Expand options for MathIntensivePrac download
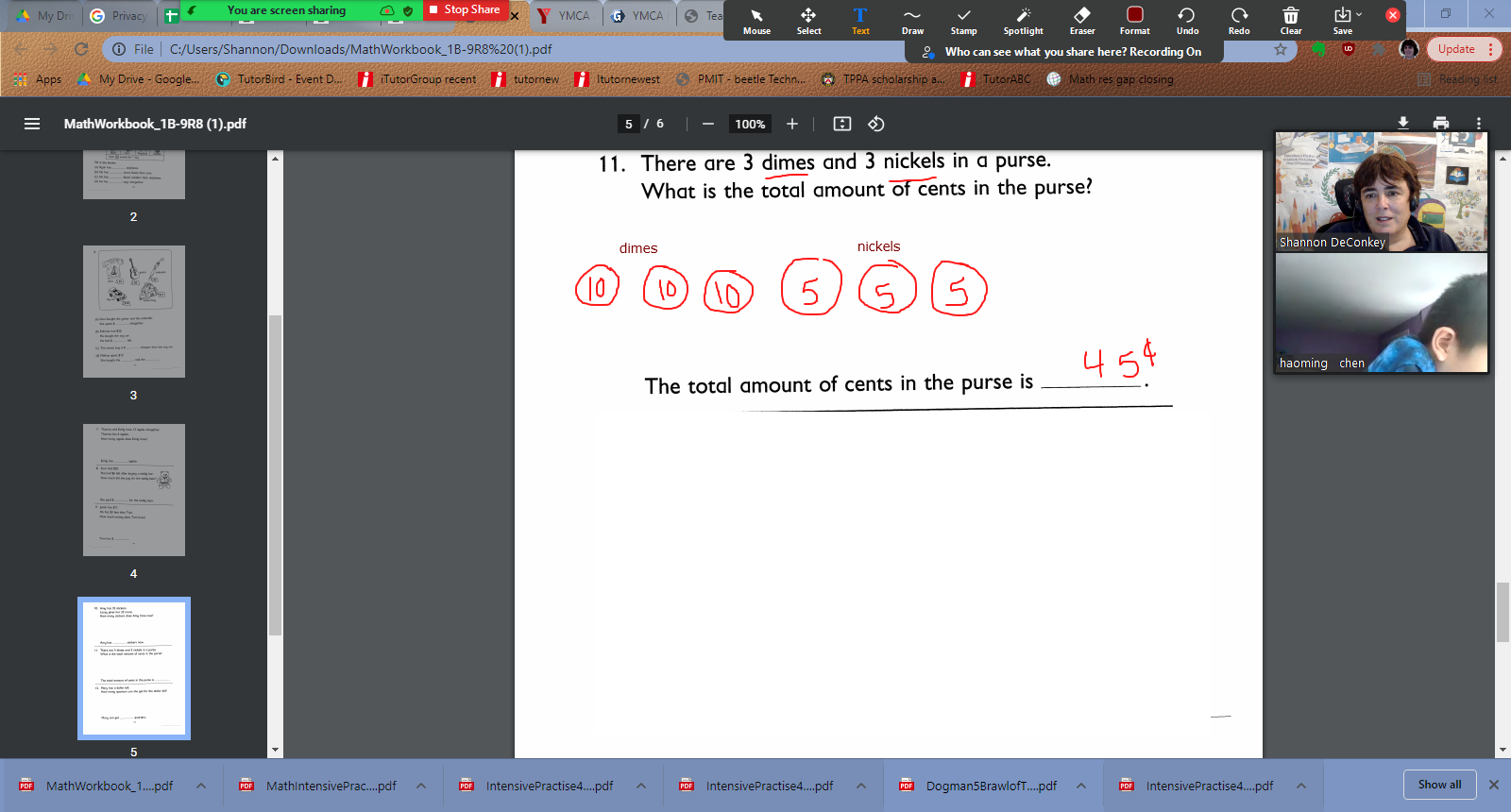 [421, 786]
